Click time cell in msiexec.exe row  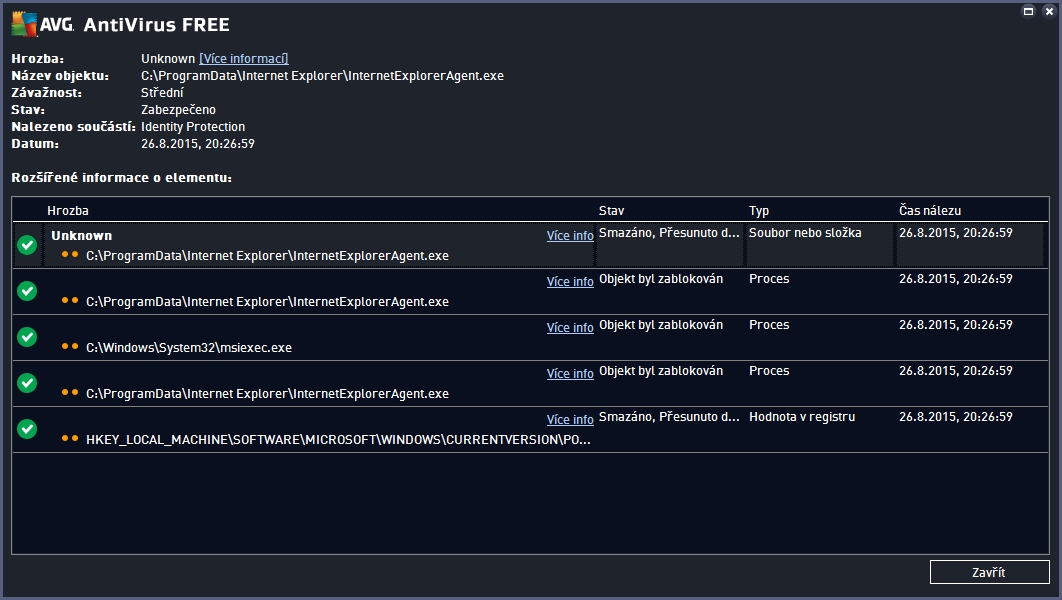click(x=956, y=325)
